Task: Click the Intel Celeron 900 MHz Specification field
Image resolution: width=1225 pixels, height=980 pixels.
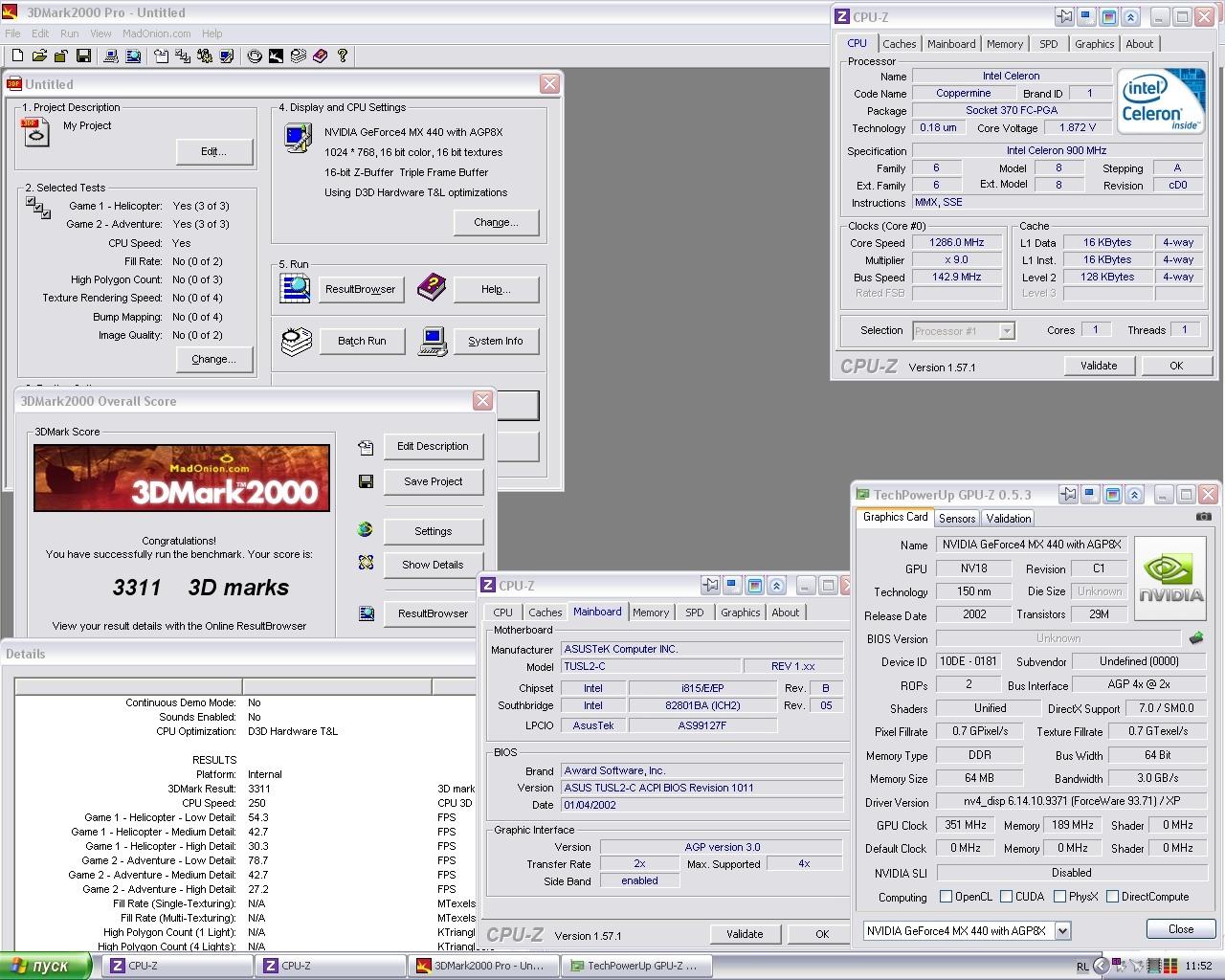Action: click(x=1057, y=150)
